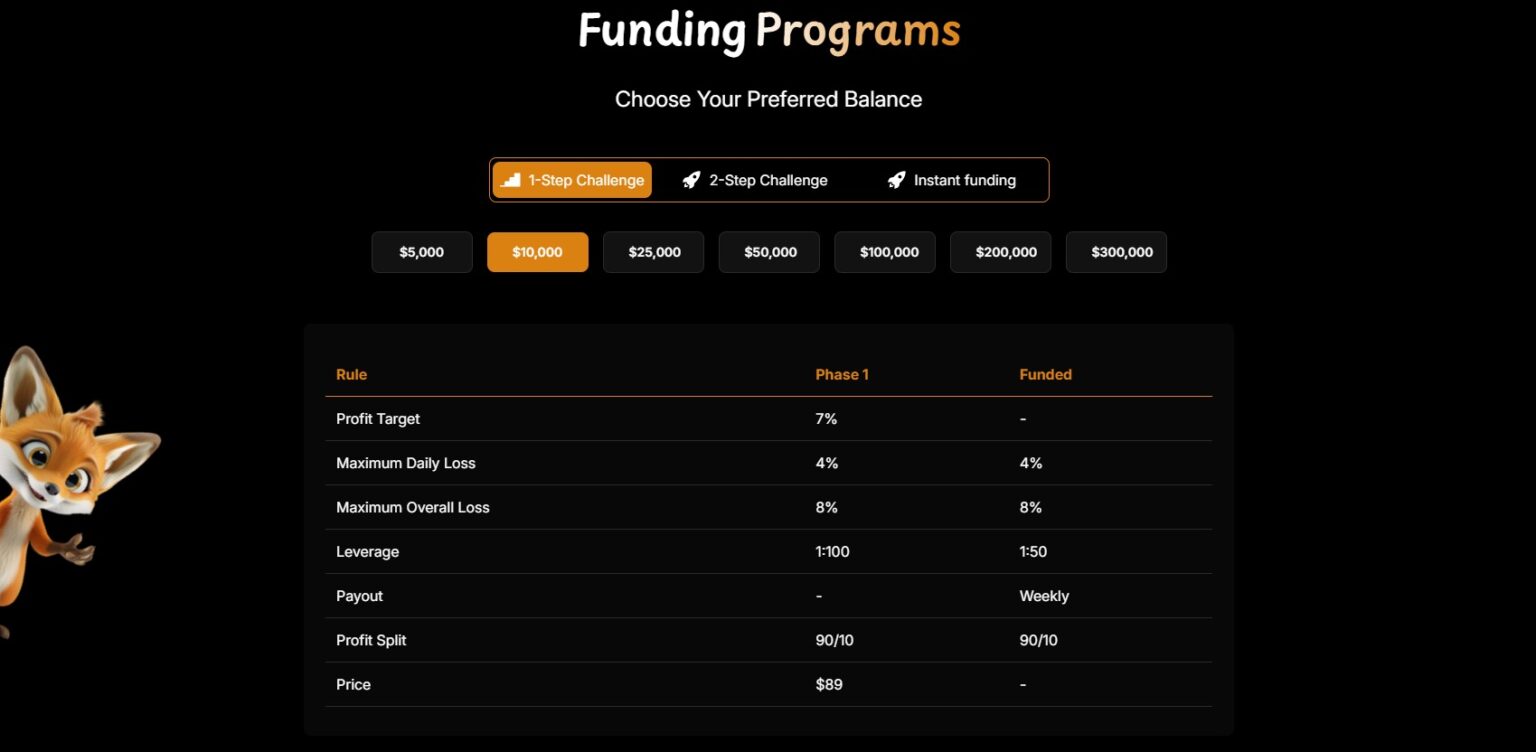Viewport: 1536px width, 752px height.
Task: Pick the $25,000 account balance
Action: 653,252
